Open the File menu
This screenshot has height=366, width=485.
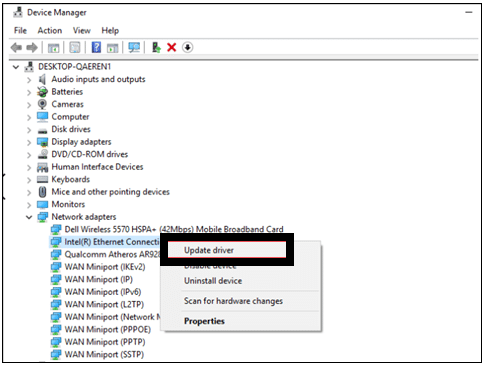click(20, 31)
